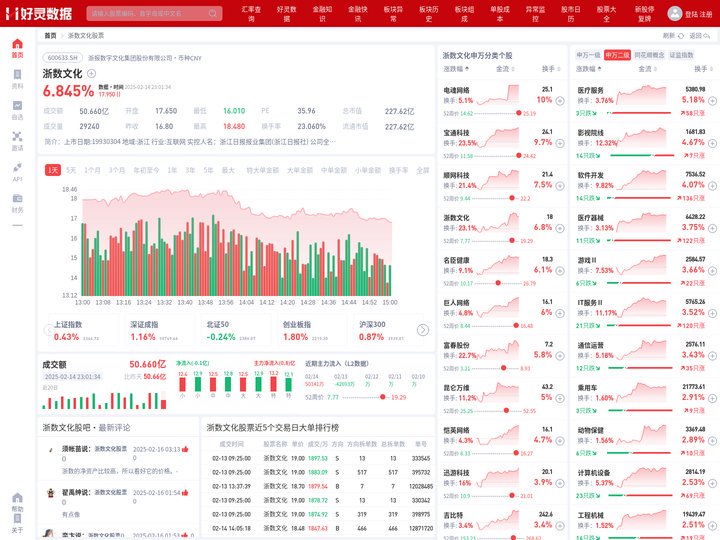
Task: Add 影视院线 sector via its plus icon
Action: coord(712,143)
